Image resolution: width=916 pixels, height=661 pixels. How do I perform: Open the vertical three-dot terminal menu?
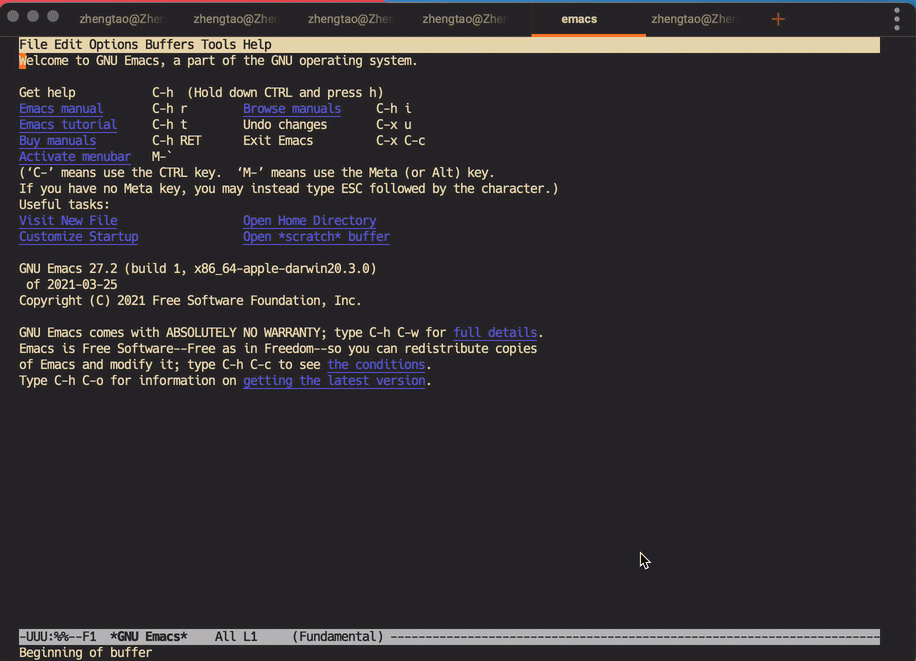click(897, 19)
